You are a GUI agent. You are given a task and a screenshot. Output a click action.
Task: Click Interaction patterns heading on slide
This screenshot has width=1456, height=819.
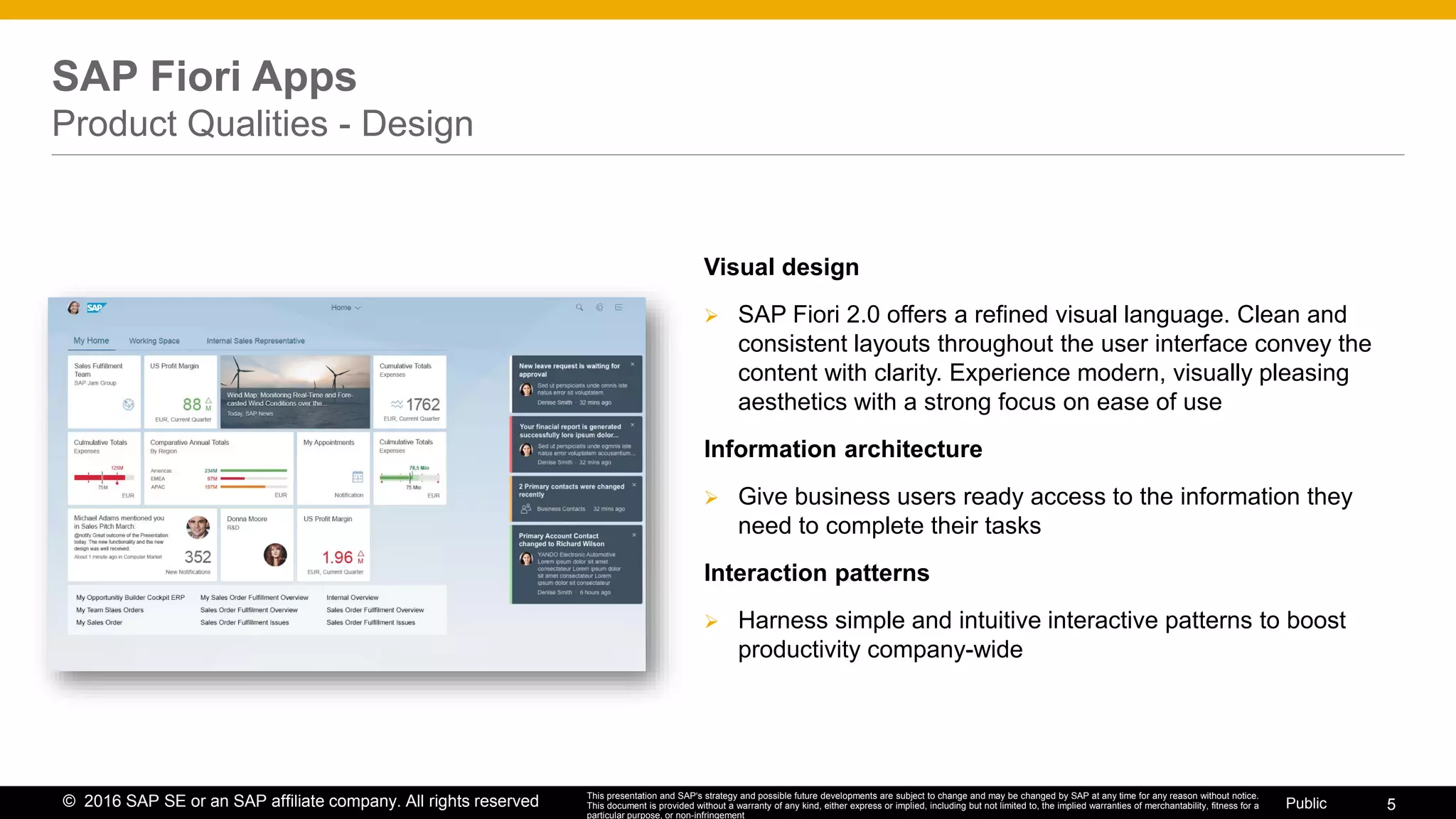click(x=817, y=573)
